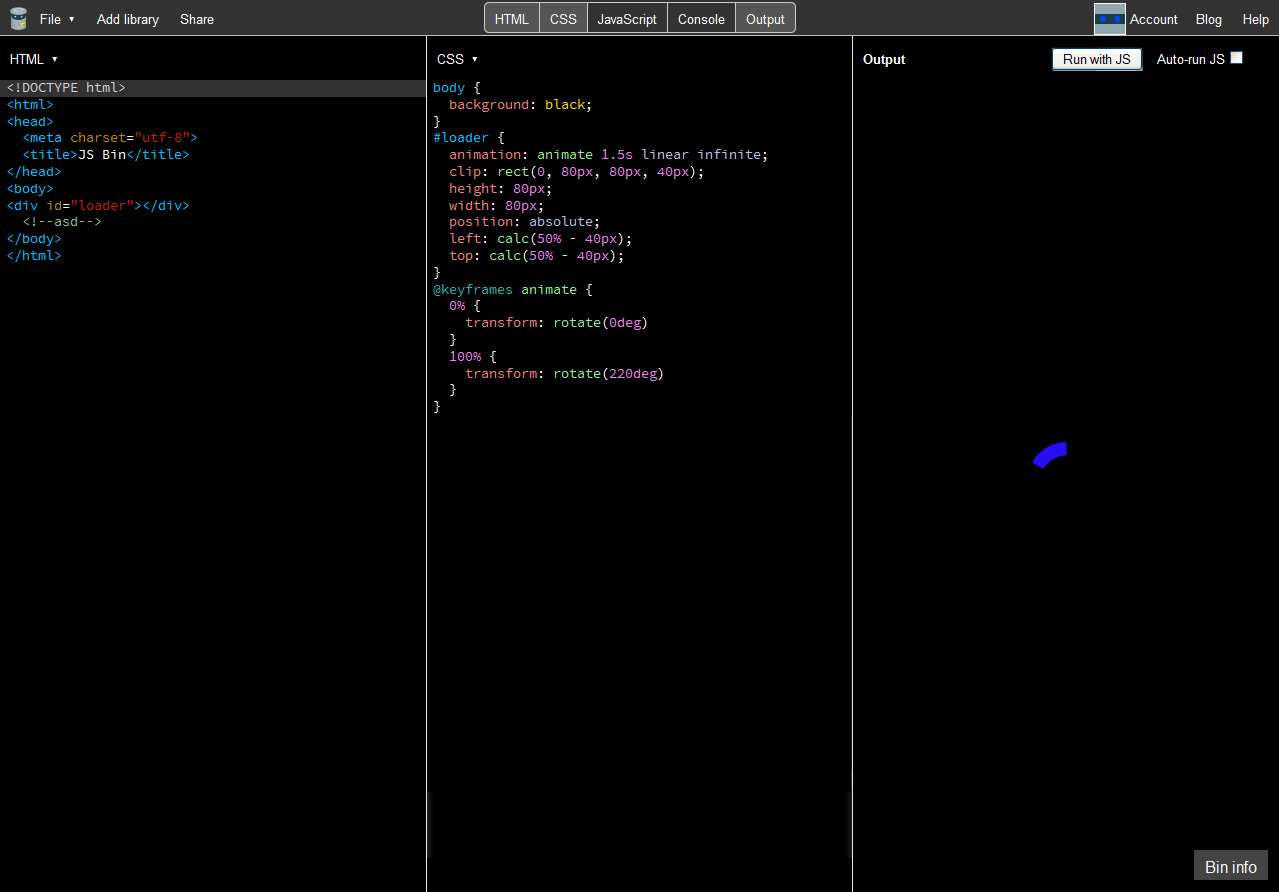Toggle the Output panel tab
The height and width of the screenshot is (892, 1279).
click(x=765, y=19)
